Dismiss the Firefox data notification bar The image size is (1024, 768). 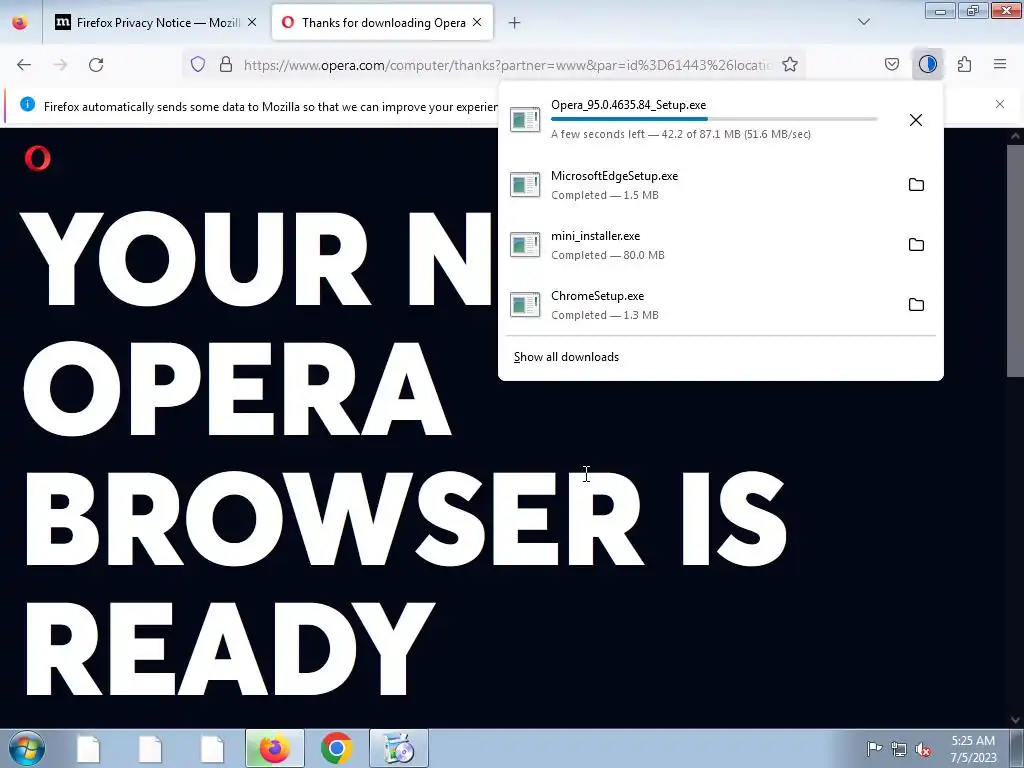(1000, 104)
